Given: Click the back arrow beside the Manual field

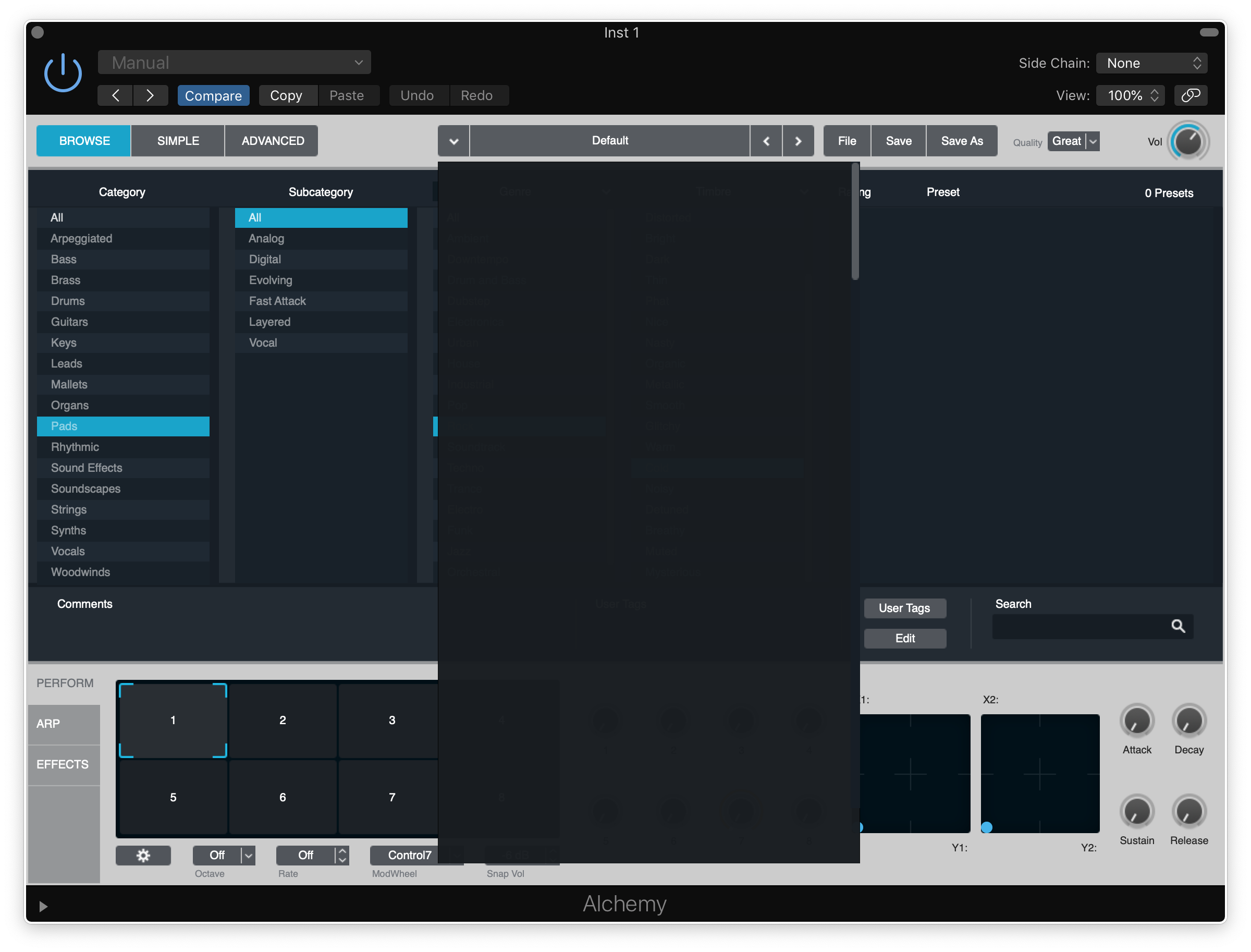Looking at the screenshot, I should pos(115,95).
